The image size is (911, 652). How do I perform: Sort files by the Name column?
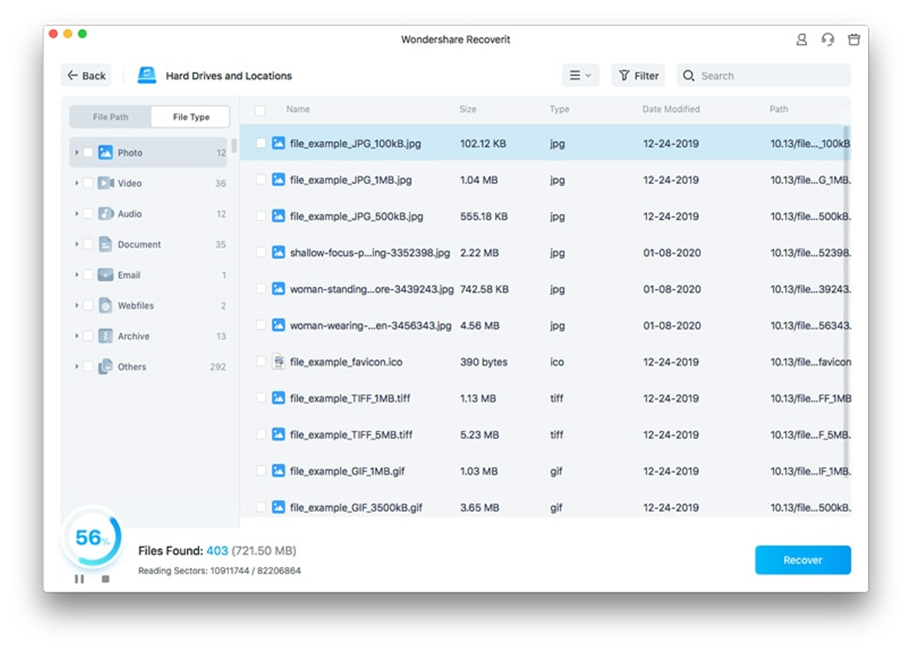298,109
